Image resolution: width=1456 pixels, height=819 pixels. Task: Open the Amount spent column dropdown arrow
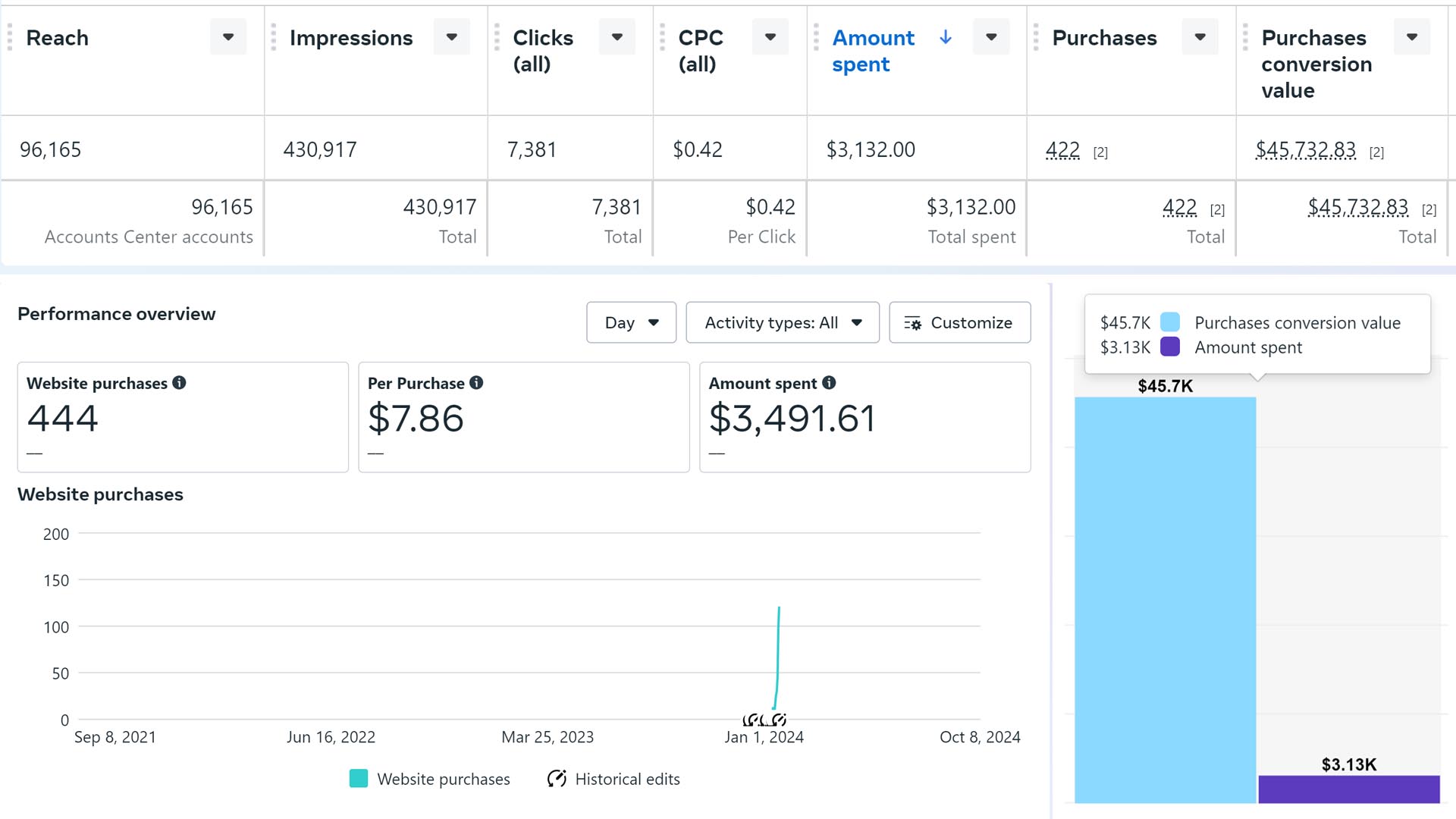(991, 37)
